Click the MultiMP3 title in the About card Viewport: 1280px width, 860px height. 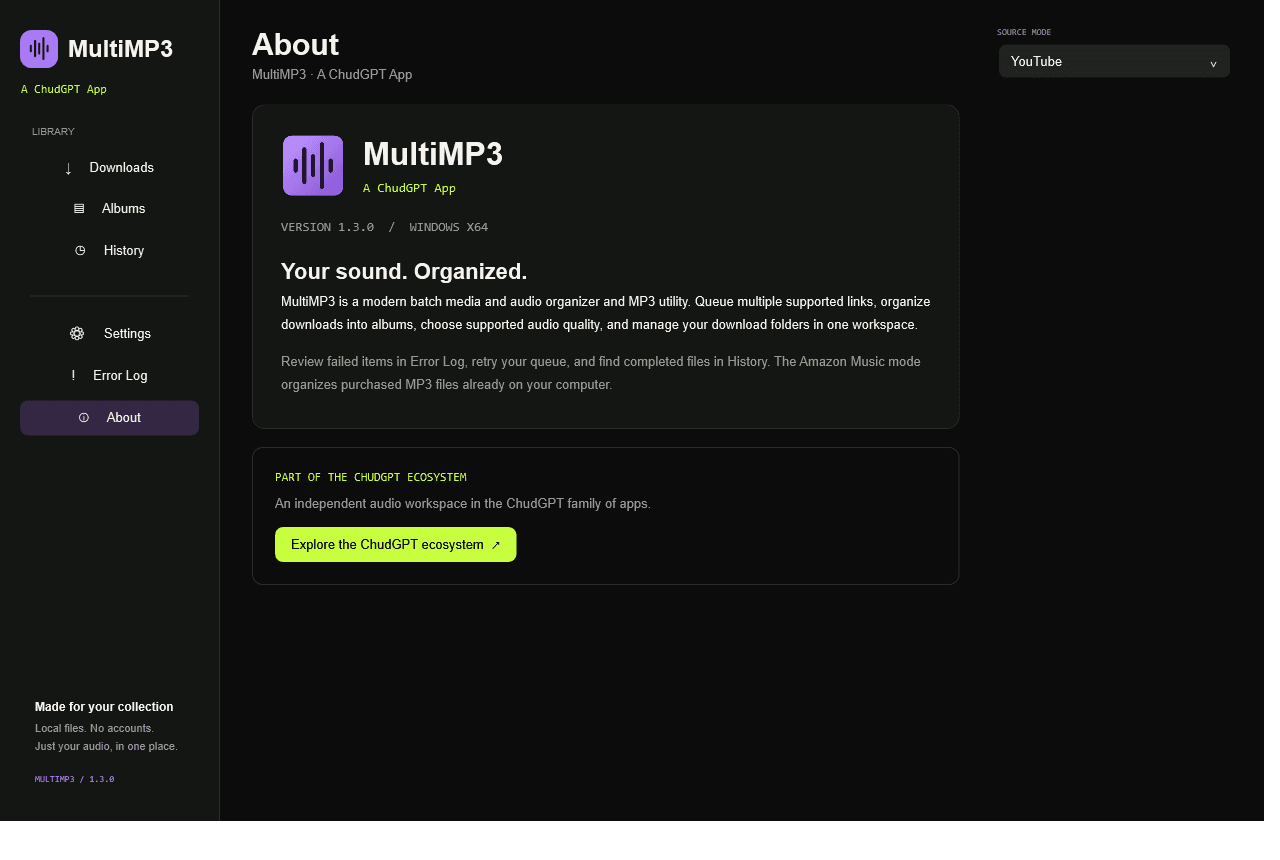(x=433, y=154)
